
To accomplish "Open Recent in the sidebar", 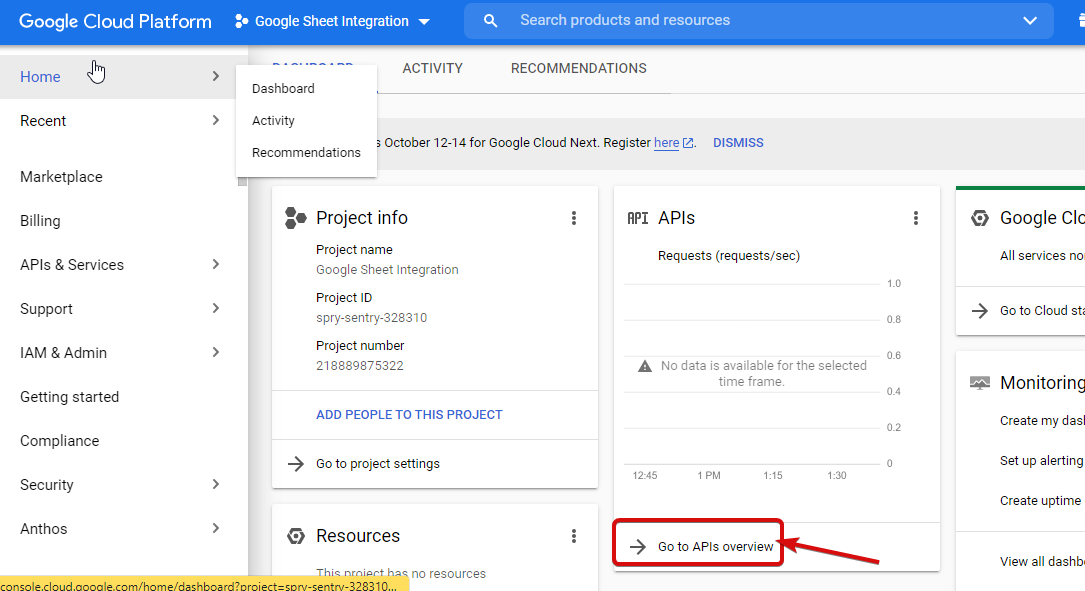I will [x=43, y=121].
